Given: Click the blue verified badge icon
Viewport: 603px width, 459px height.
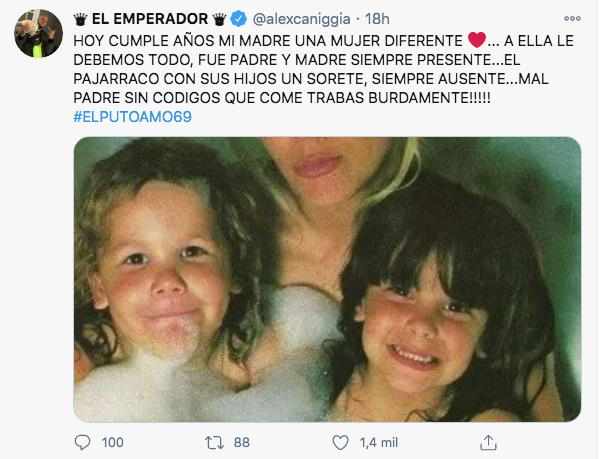Looking at the screenshot, I should 238,18.
